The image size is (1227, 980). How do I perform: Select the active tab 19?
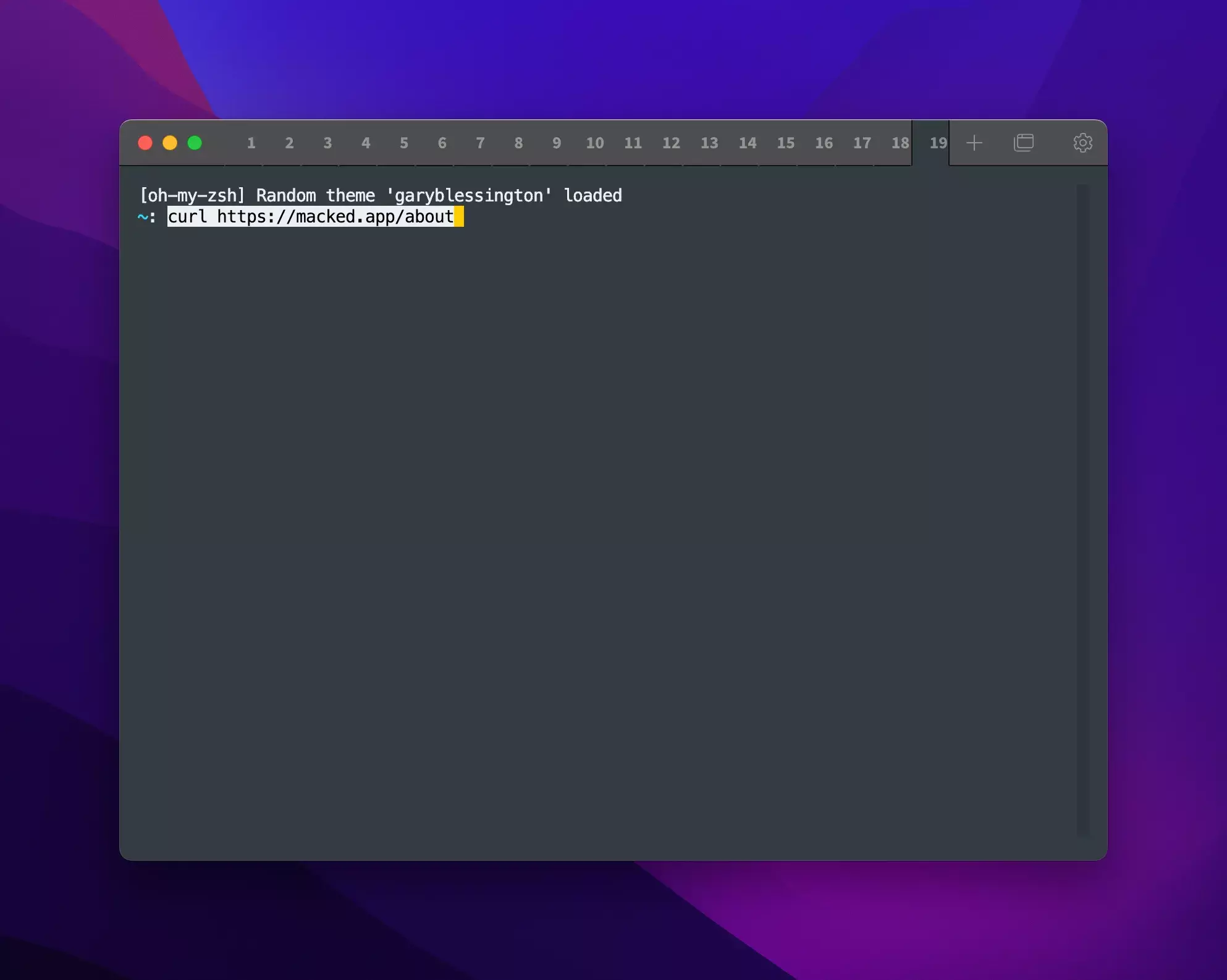click(937, 143)
